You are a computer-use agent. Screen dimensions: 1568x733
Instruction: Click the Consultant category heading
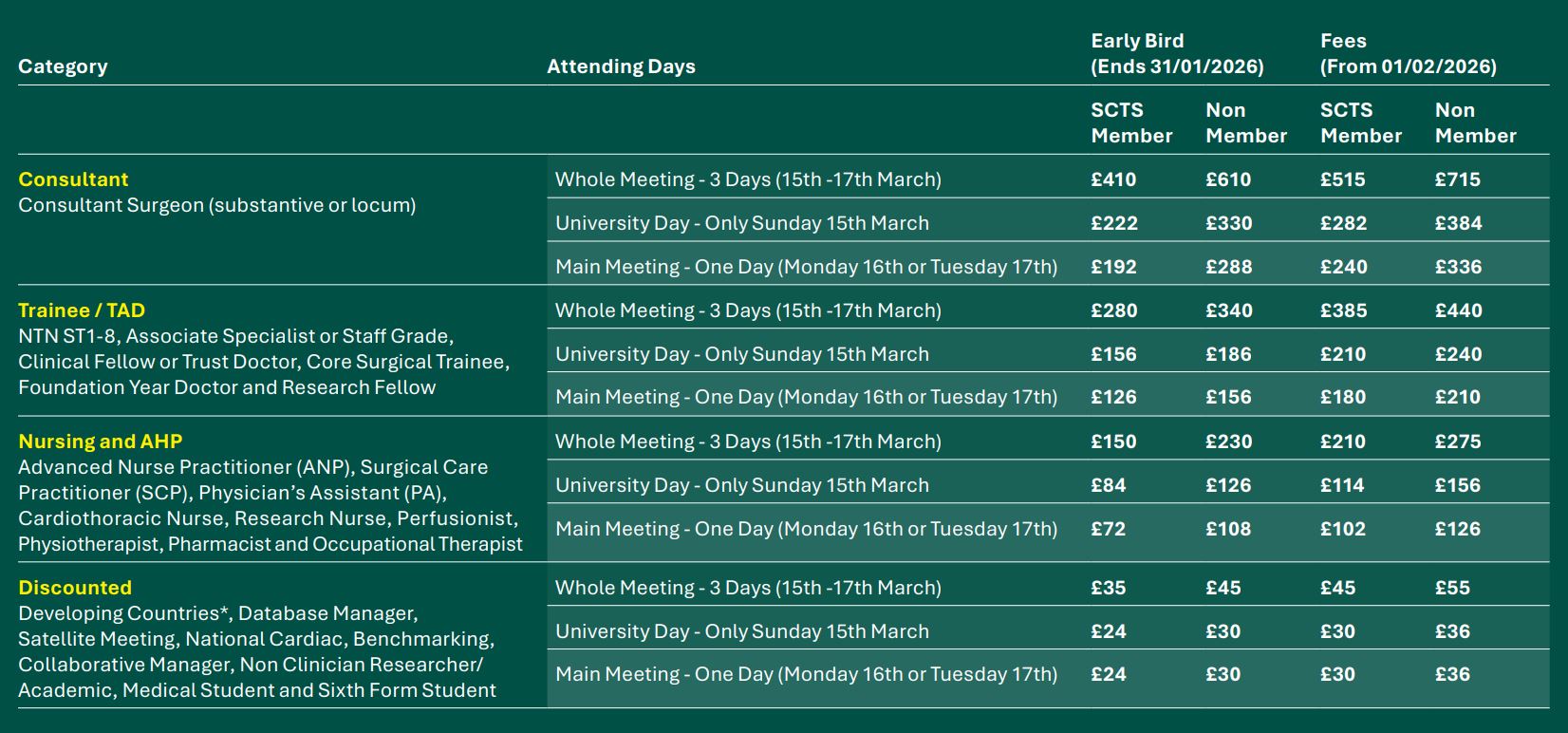pyautogui.click(x=73, y=179)
